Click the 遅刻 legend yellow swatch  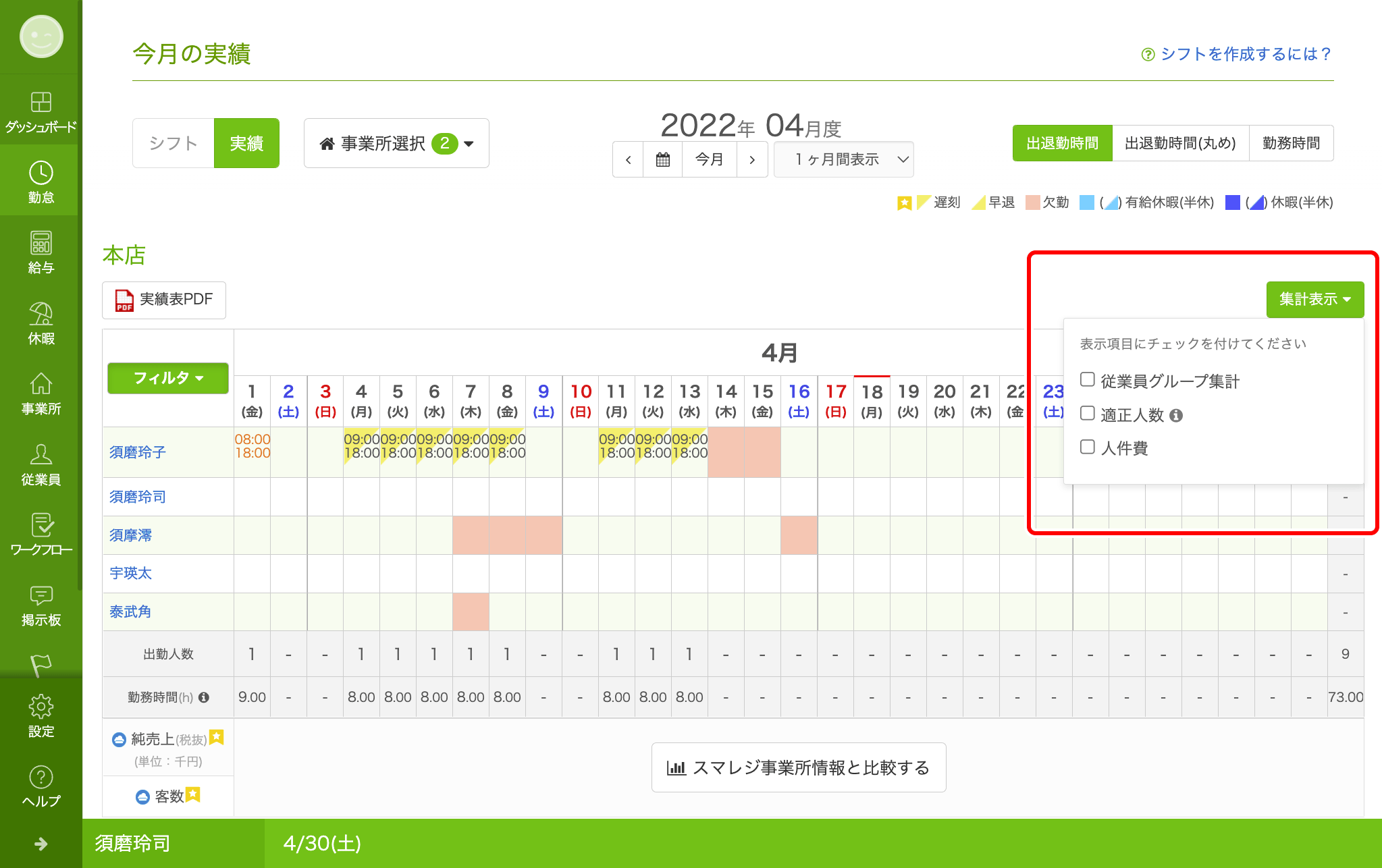[x=923, y=202]
